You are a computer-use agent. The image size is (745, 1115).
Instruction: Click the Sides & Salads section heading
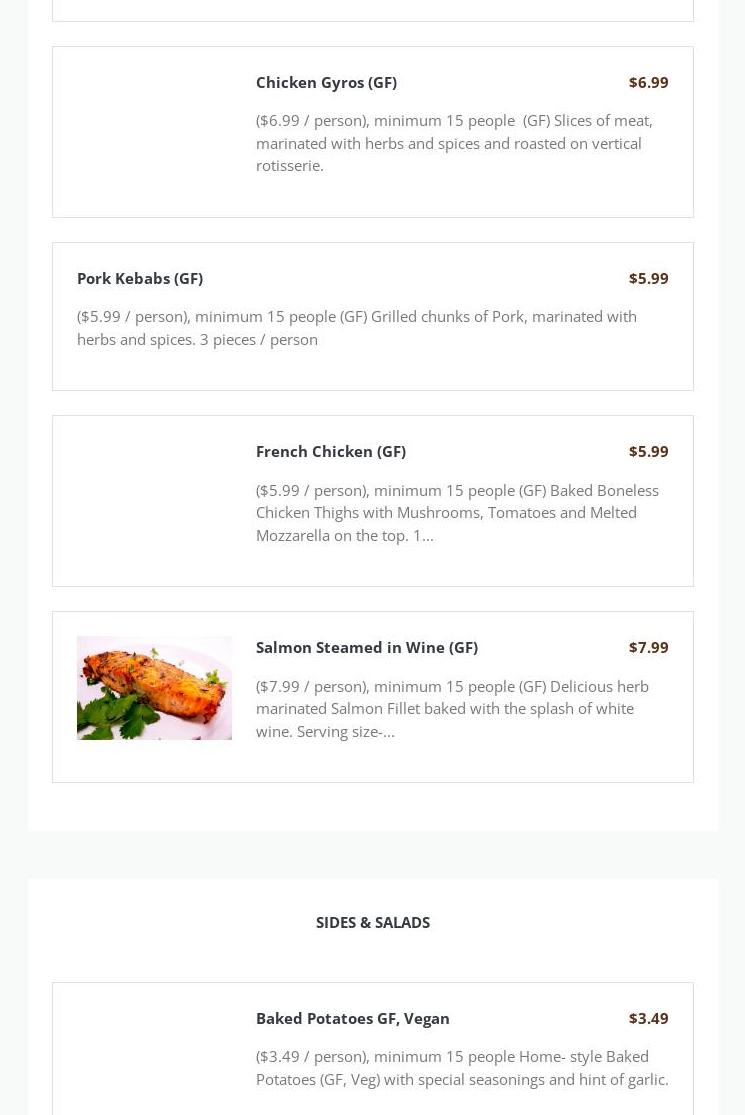(x=373, y=922)
